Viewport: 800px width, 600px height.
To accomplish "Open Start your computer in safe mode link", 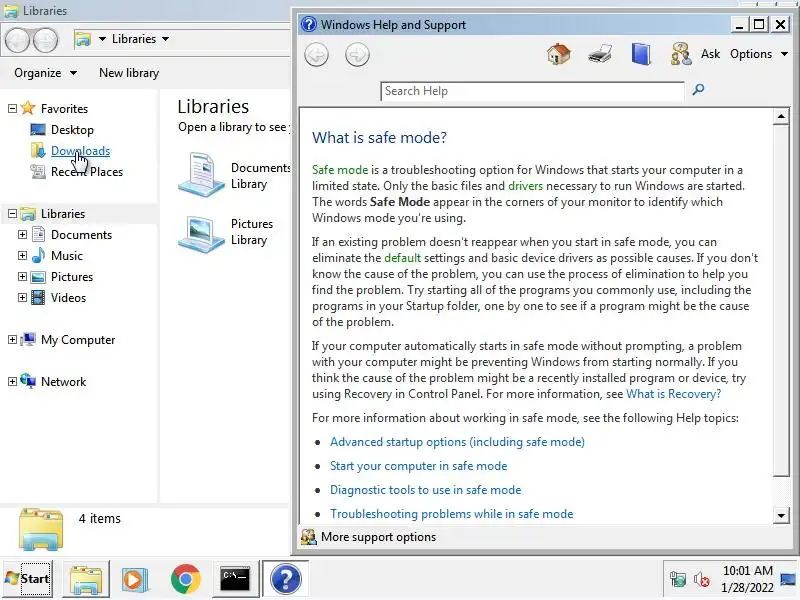I will (x=418, y=466).
